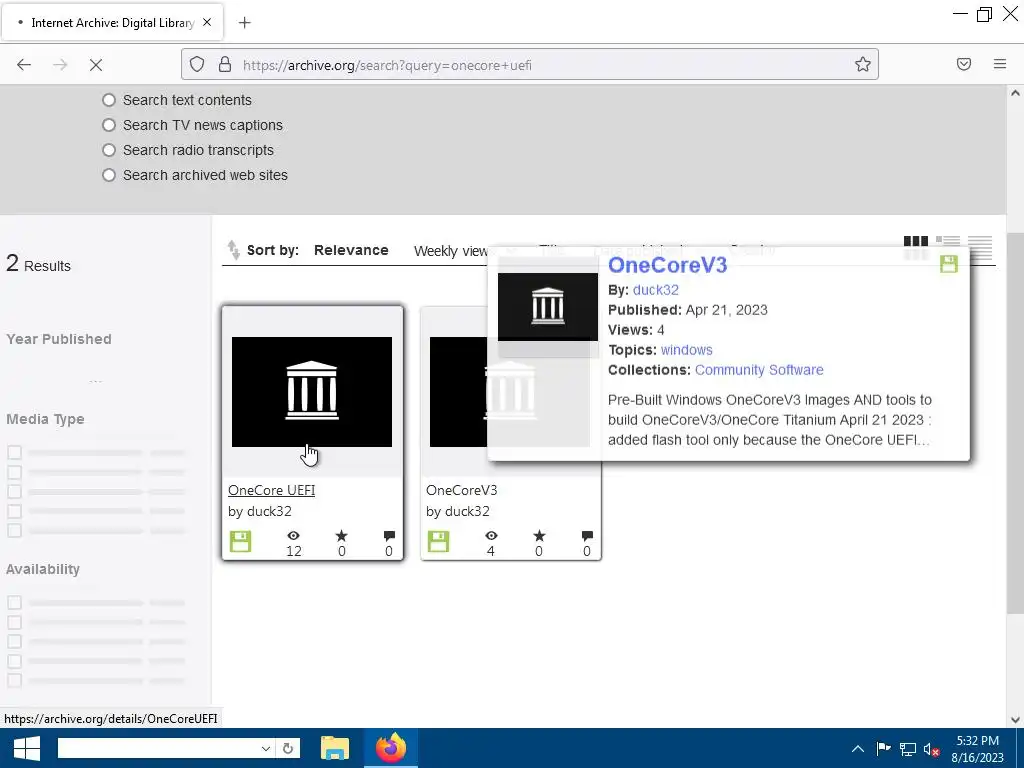The image size is (1024, 768).
Task: Click the taskbar address input field
Action: coord(158,748)
